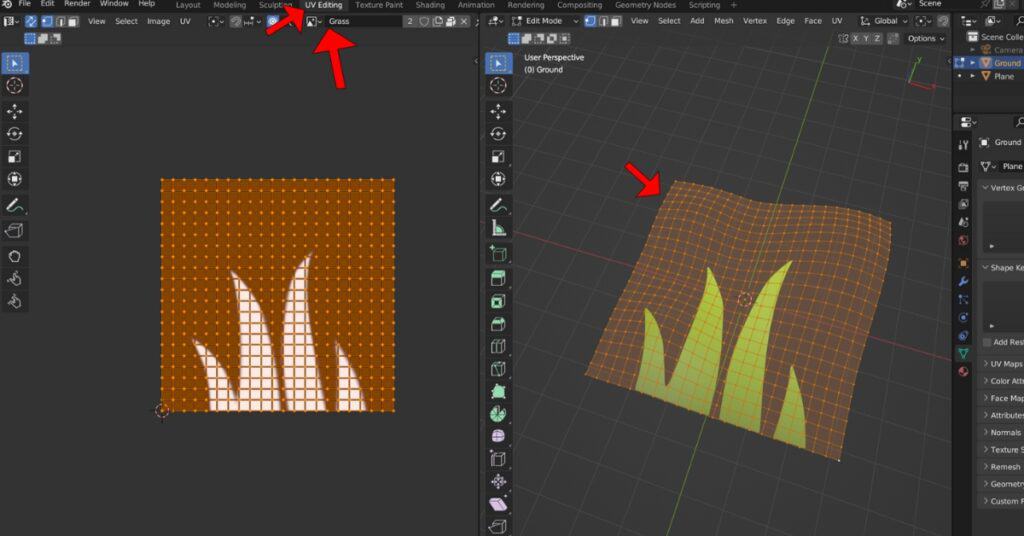Select the Extrude Region tool
Image resolution: width=1024 pixels, height=536 pixels.
tap(498, 279)
